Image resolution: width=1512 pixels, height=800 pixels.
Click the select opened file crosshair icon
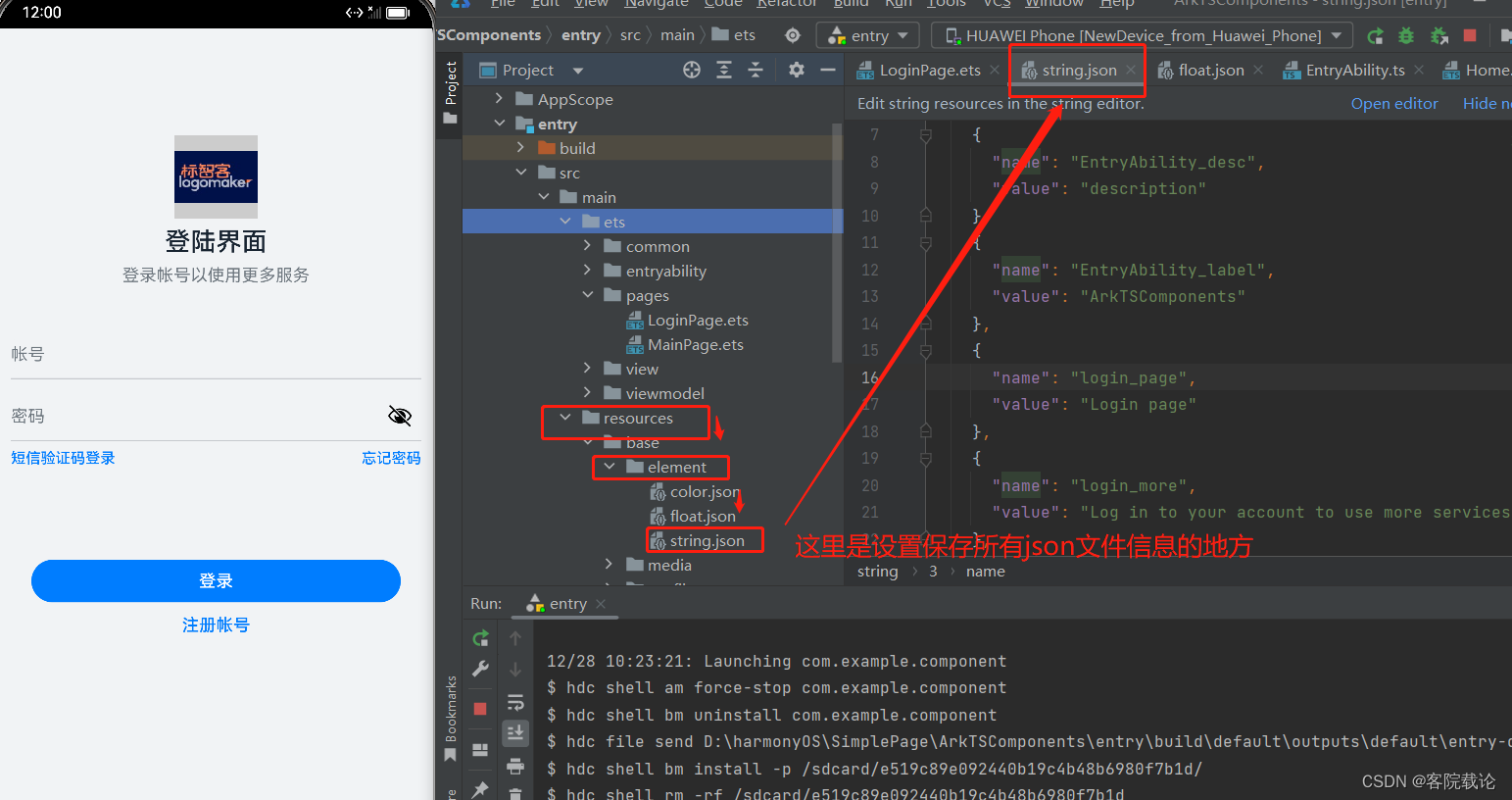[692, 70]
